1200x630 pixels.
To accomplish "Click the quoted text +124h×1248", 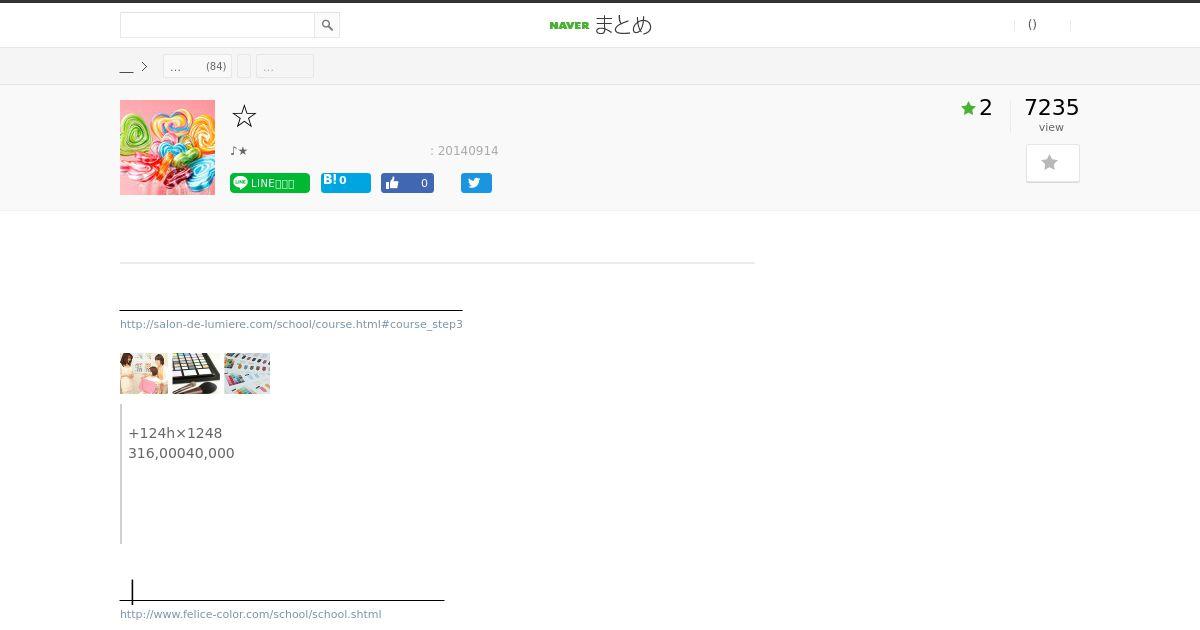I will pyautogui.click(x=175, y=433).
